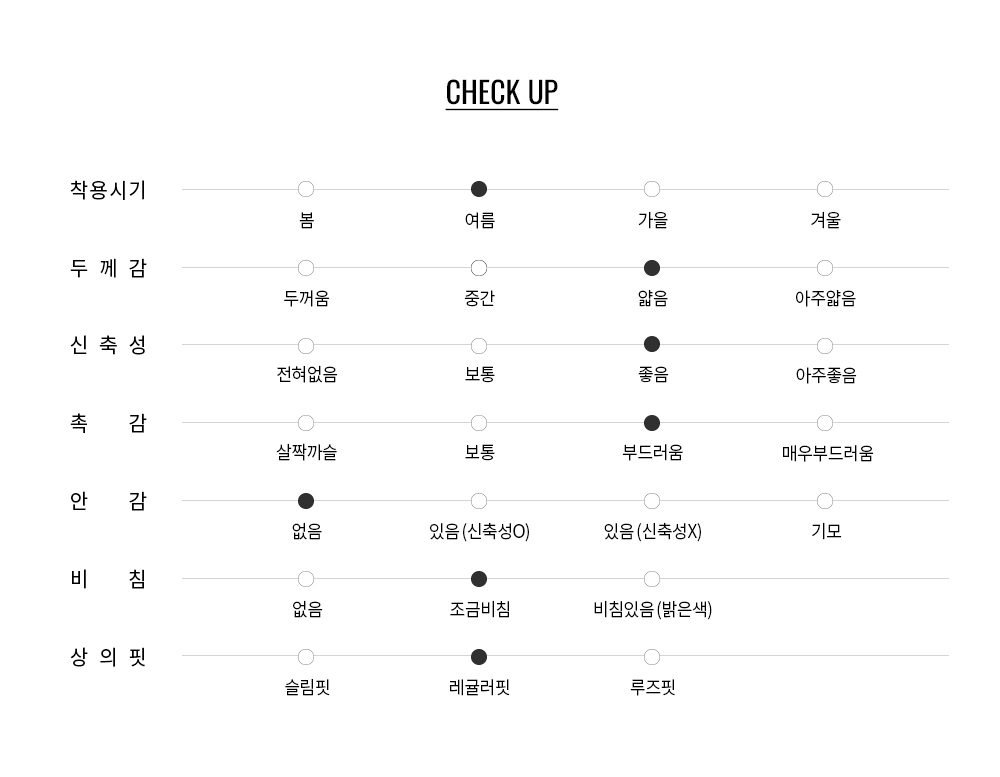Choose the 아주좋음 circle
Viewport: 1000px width, 777px height.
pos(825,346)
